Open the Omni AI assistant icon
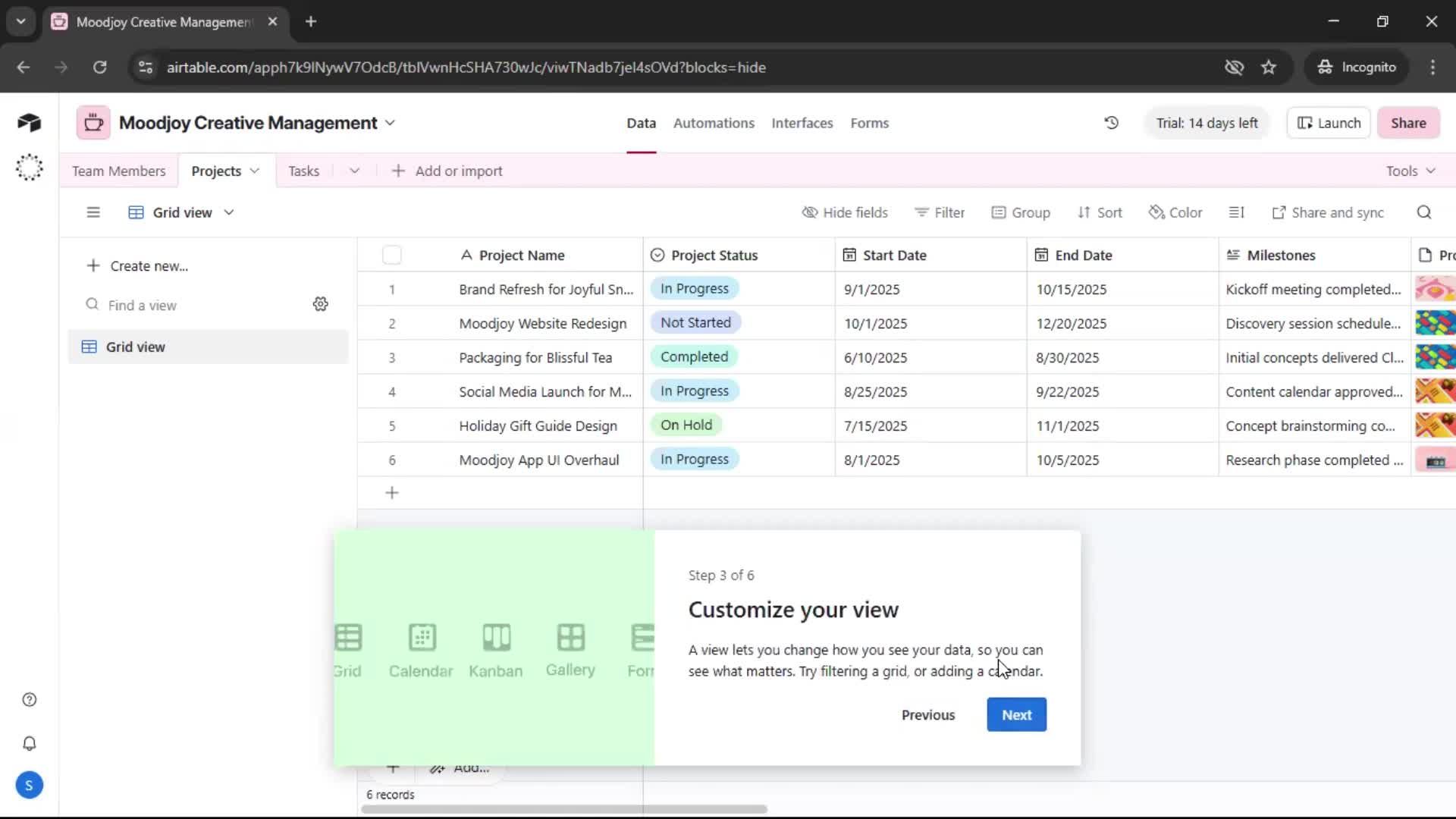The width and height of the screenshot is (1456, 819). pyautogui.click(x=29, y=167)
